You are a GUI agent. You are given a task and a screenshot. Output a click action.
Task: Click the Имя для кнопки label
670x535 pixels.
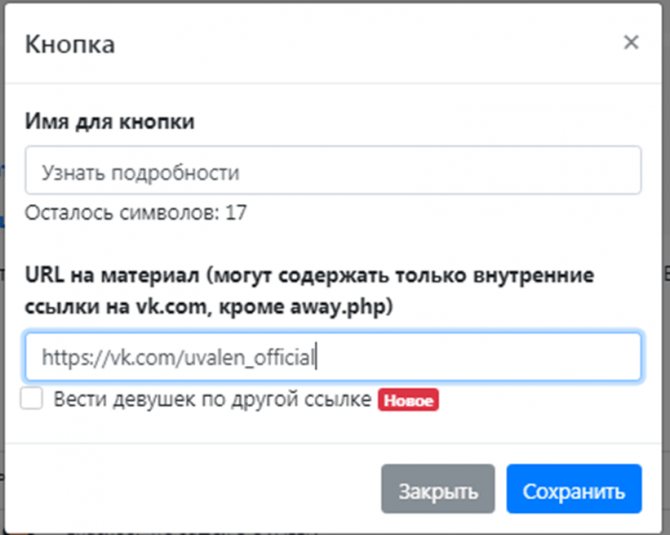point(110,121)
